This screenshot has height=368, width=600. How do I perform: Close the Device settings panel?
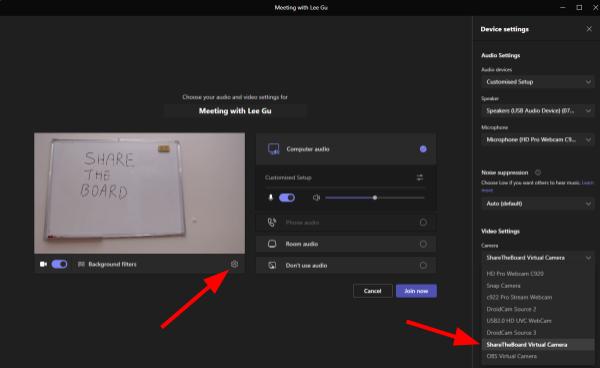click(589, 29)
